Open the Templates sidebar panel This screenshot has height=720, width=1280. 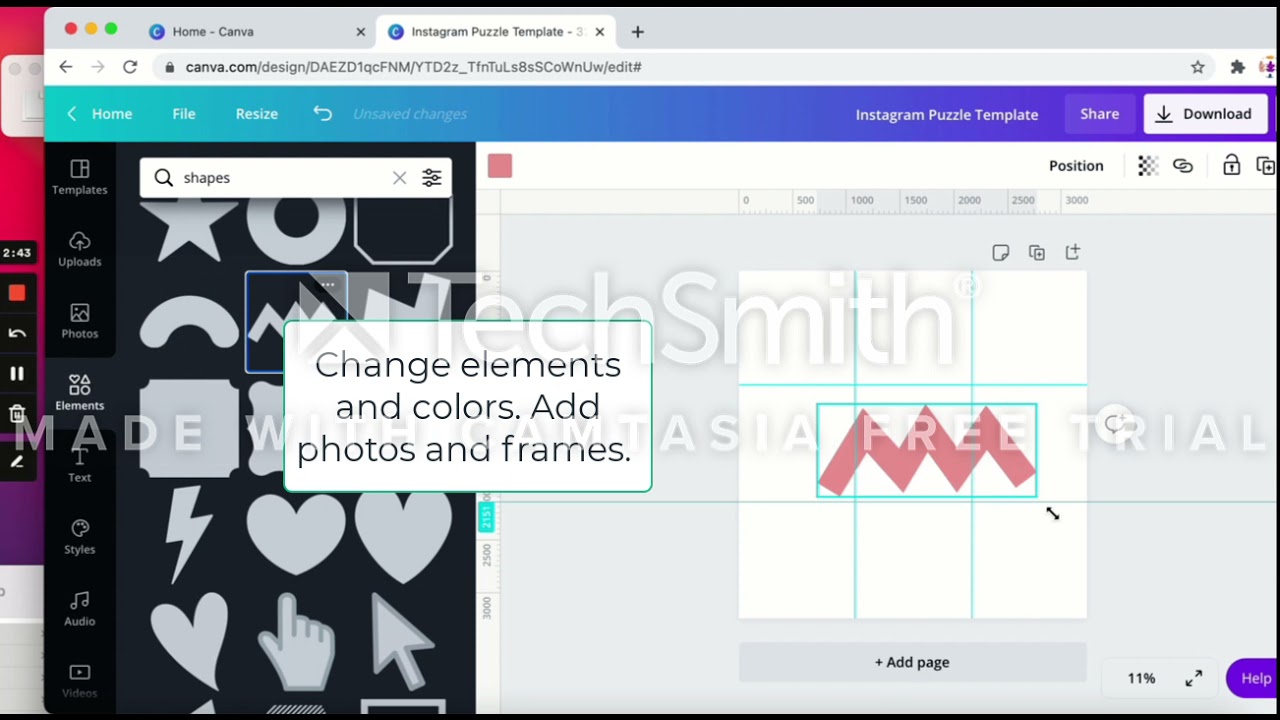(80, 177)
